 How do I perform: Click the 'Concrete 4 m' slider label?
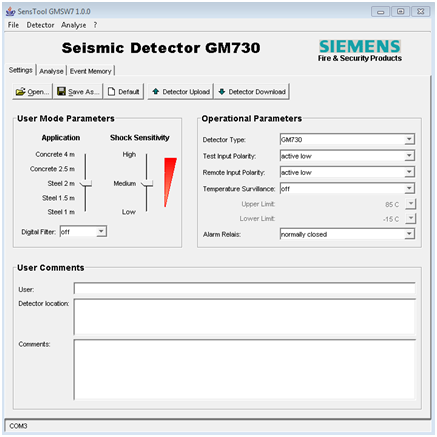55,154
